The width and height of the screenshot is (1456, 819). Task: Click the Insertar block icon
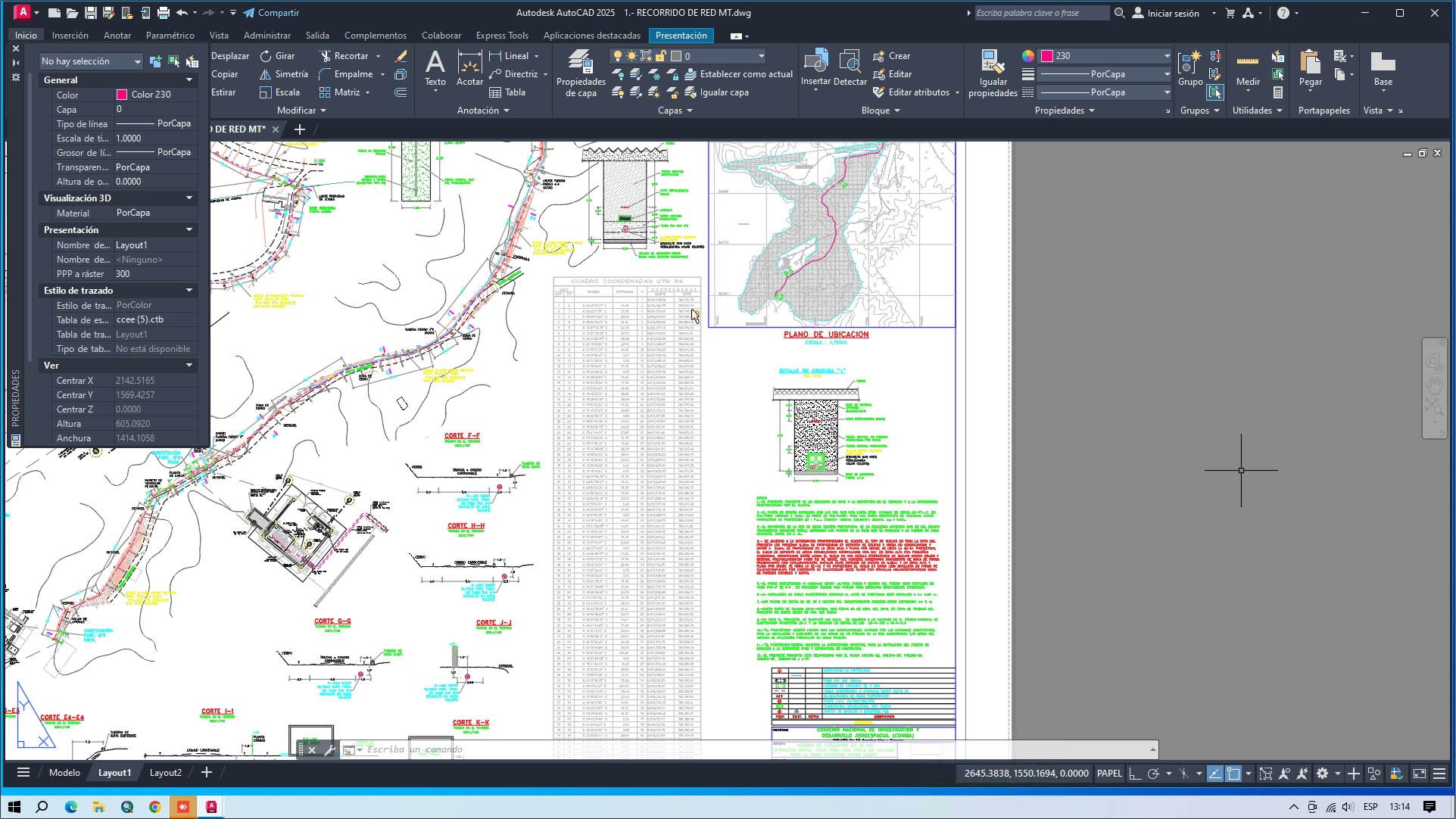815,68
